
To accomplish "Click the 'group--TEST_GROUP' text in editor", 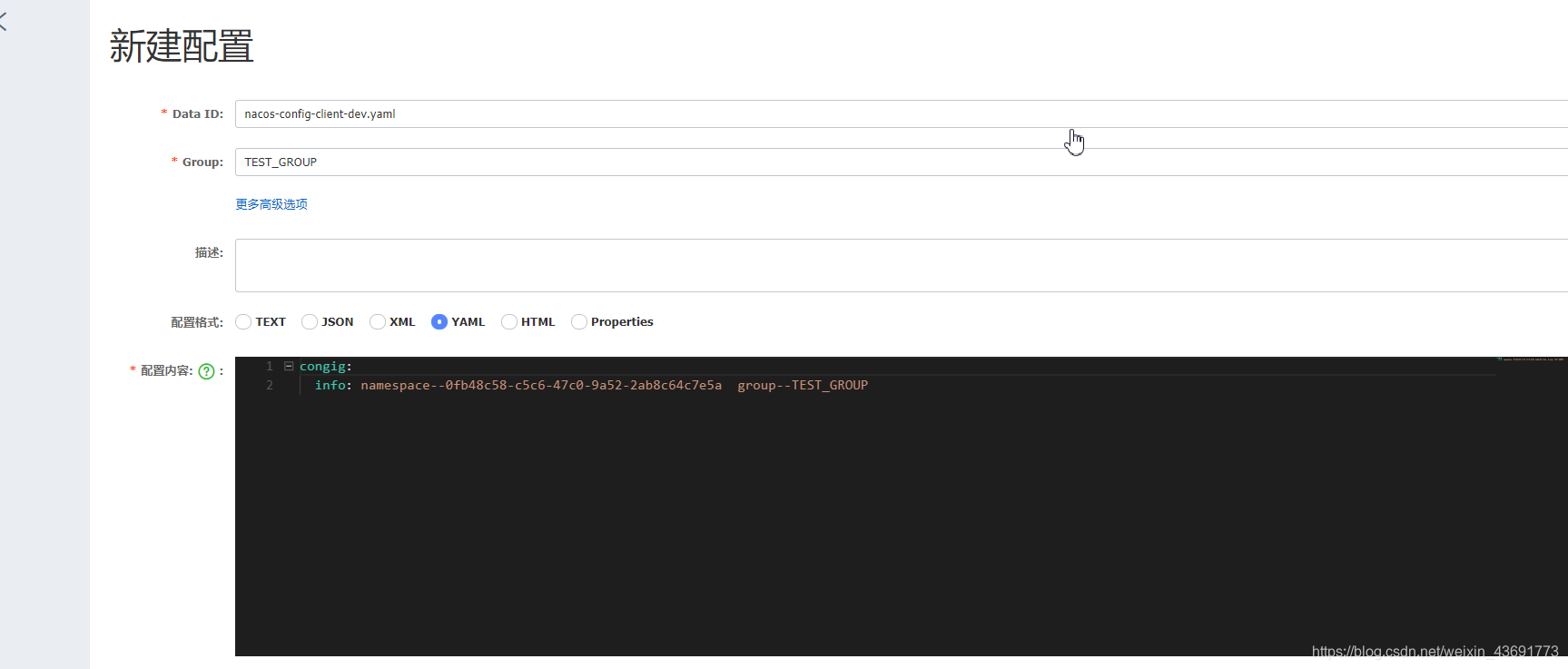I will tap(803, 386).
